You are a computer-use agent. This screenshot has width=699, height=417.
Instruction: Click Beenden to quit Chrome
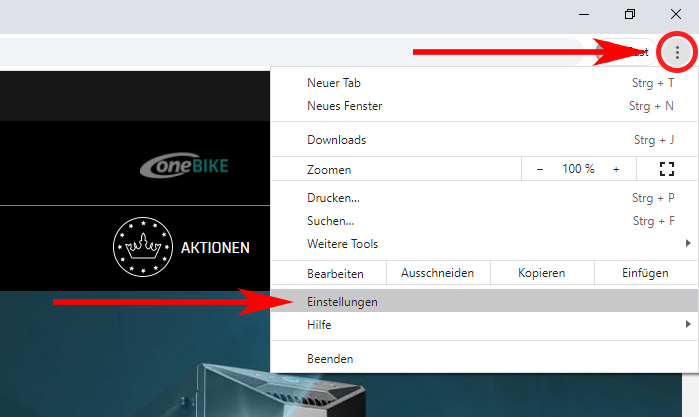click(x=484, y=359)
